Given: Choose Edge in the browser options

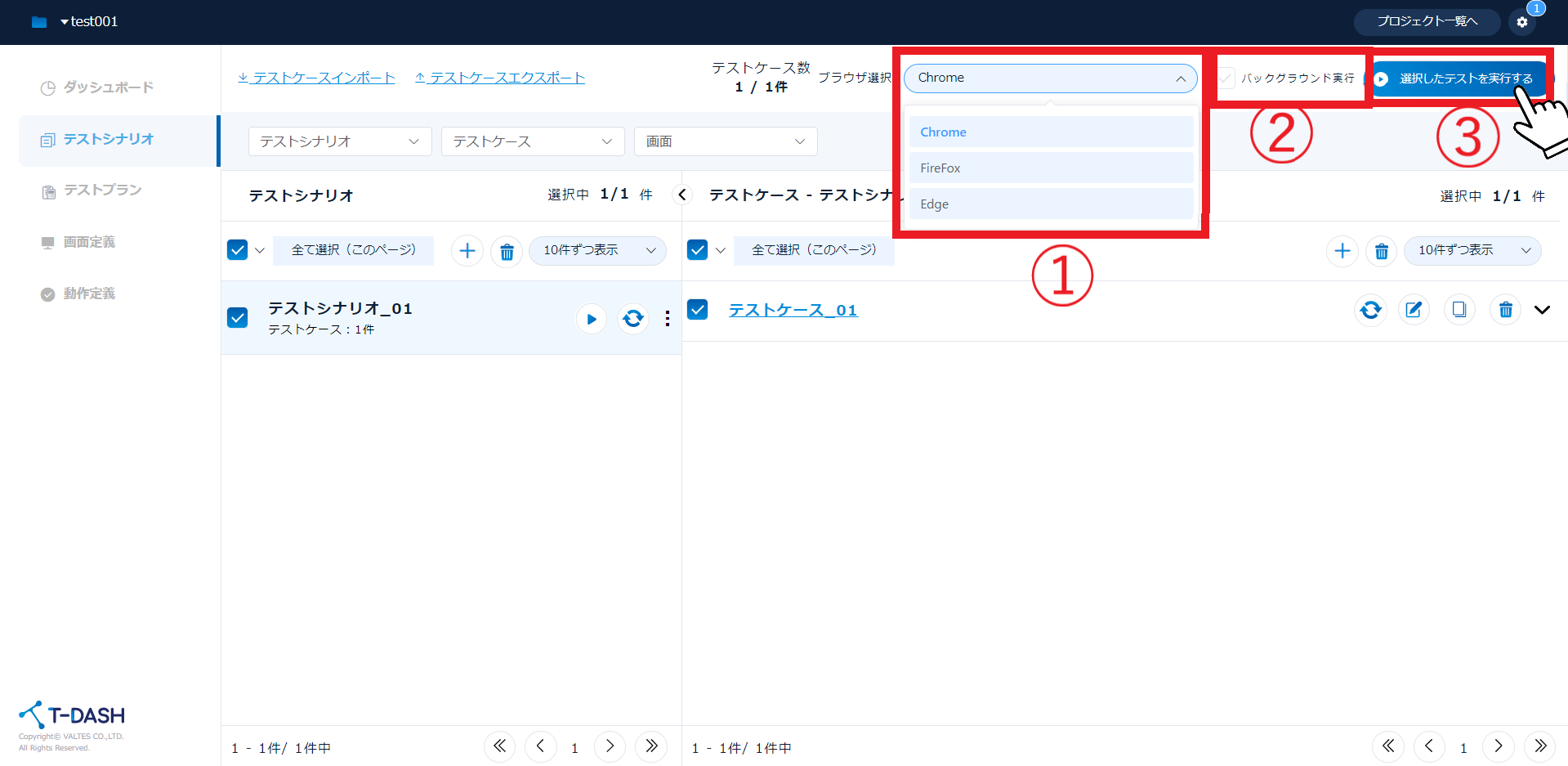Looking at the screenshot, I should pyautogui.click(x=1051, y=204).
